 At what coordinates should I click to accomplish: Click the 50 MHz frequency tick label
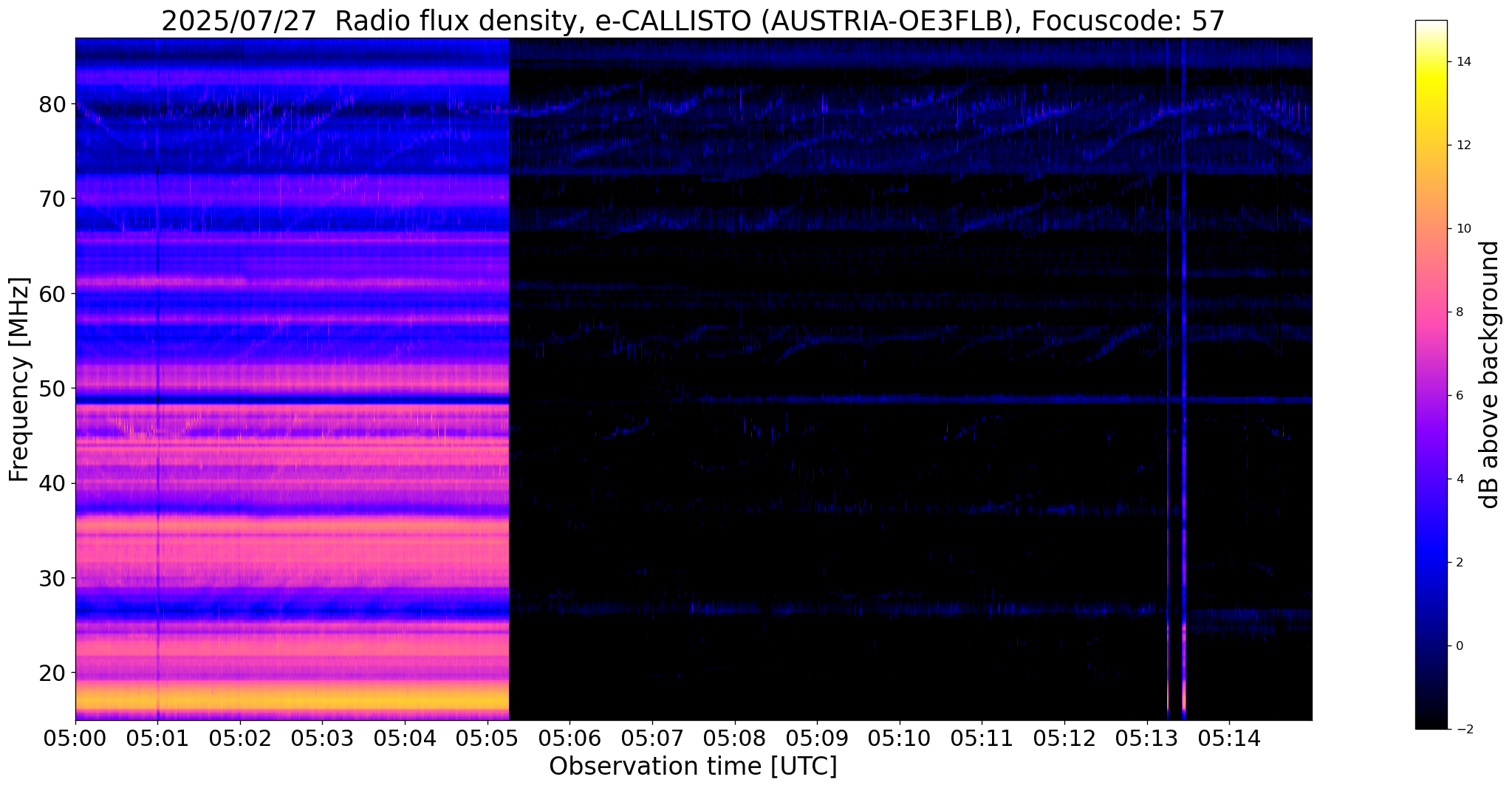[52, 388]
